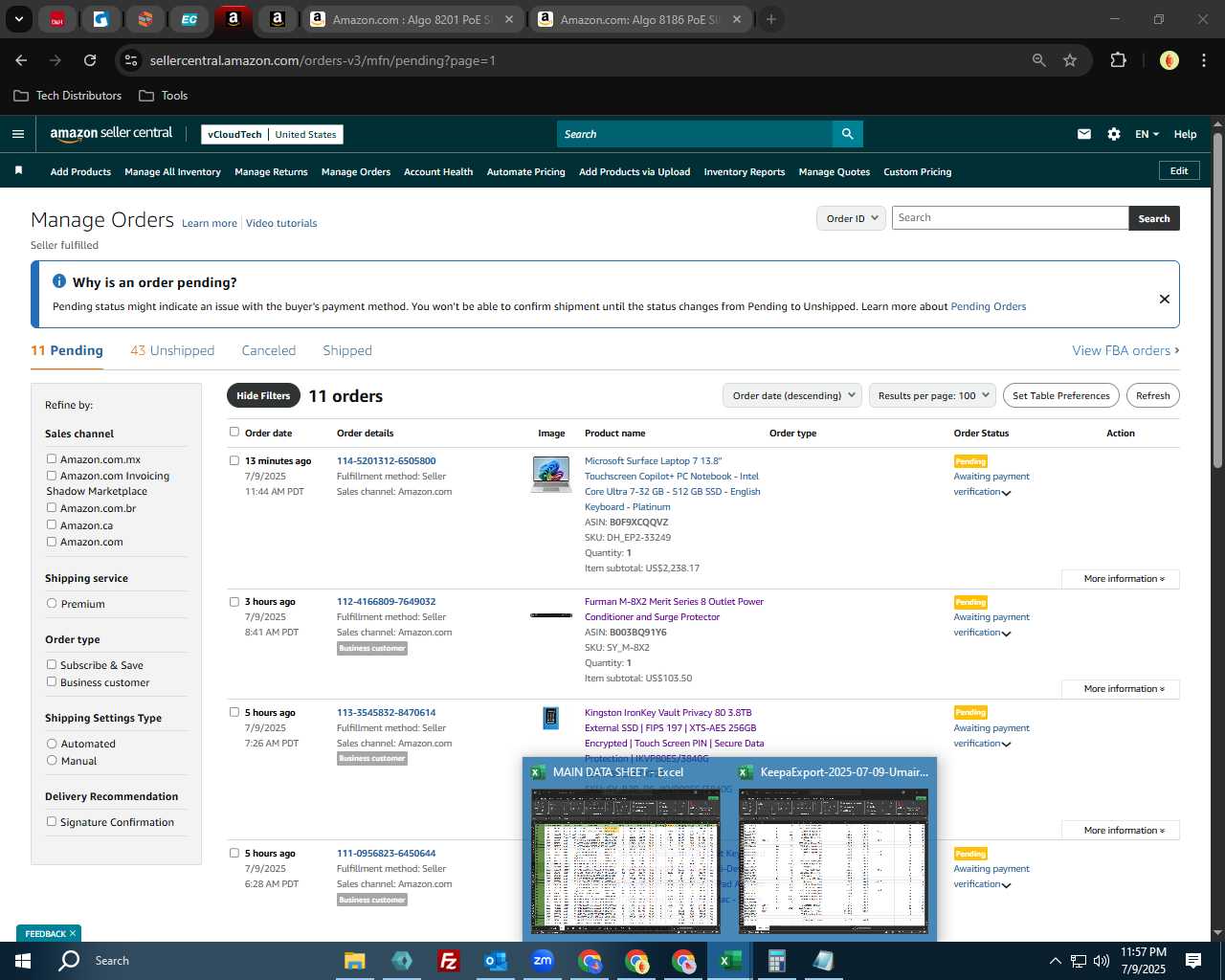The height and width of the screenshot is (980, 1225).
Task: Click the Set Table Preferences button
Action: [1061, 395]
